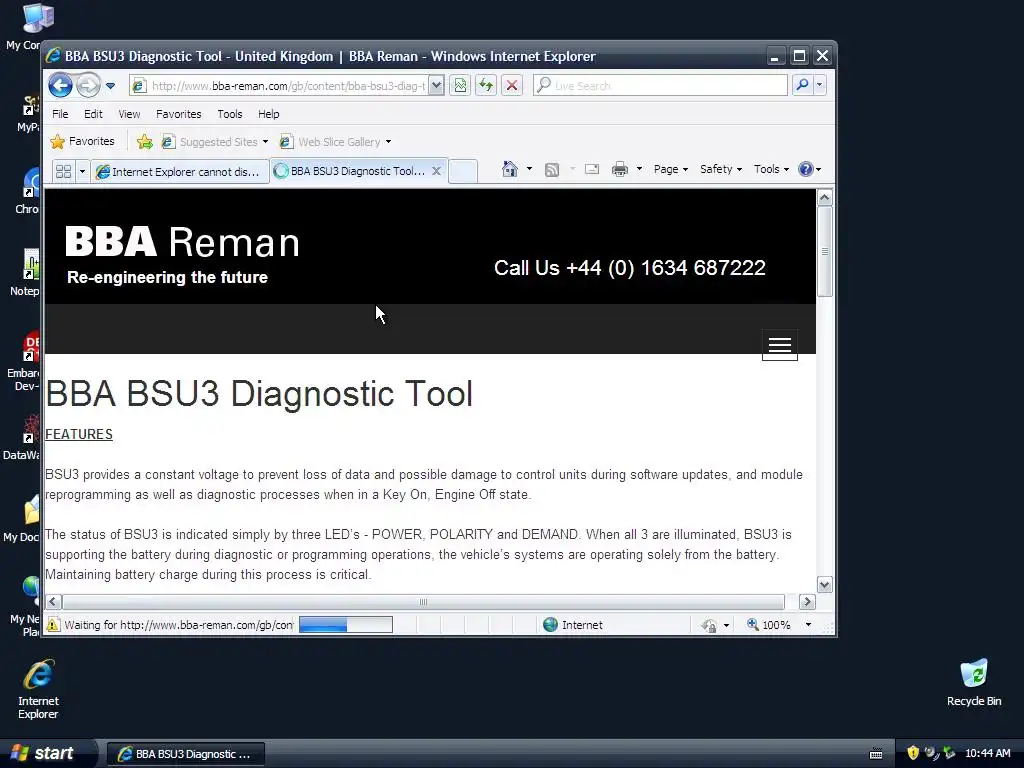This screenshot has height=768, width=1024.
Task: Open the website hamburger menu button
Action: pyautogui.click(x=780, y=345)
